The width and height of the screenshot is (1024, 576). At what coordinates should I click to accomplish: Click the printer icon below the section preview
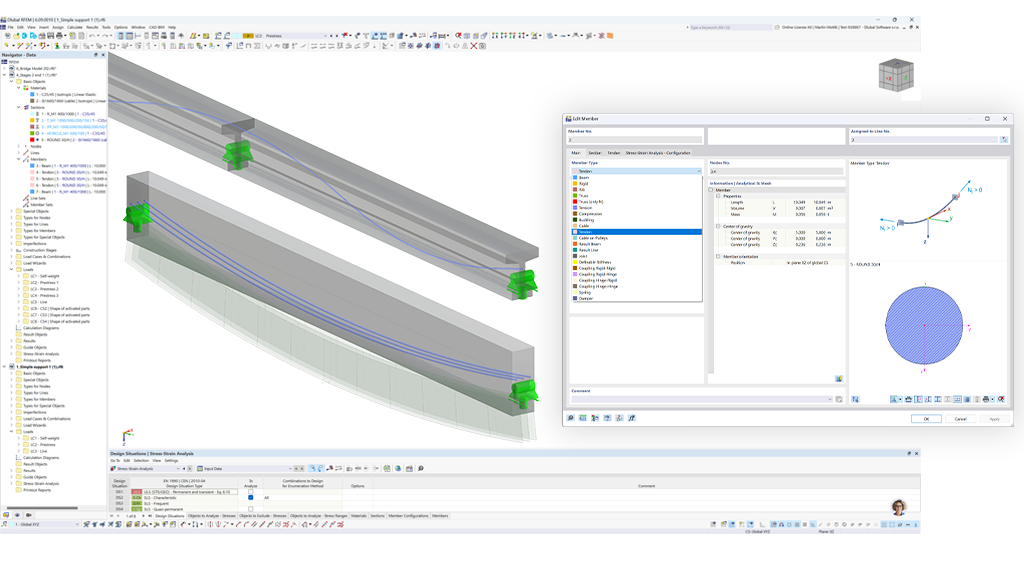[x=986, y=400]
